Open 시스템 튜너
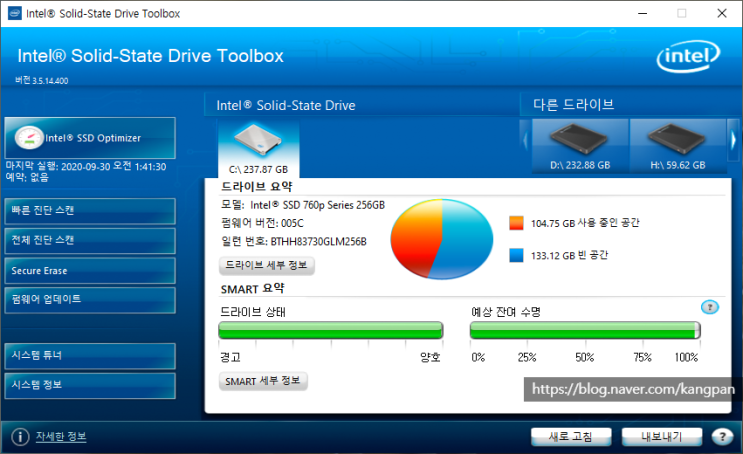Screen dimensions: 743x454 pos(90,356)
